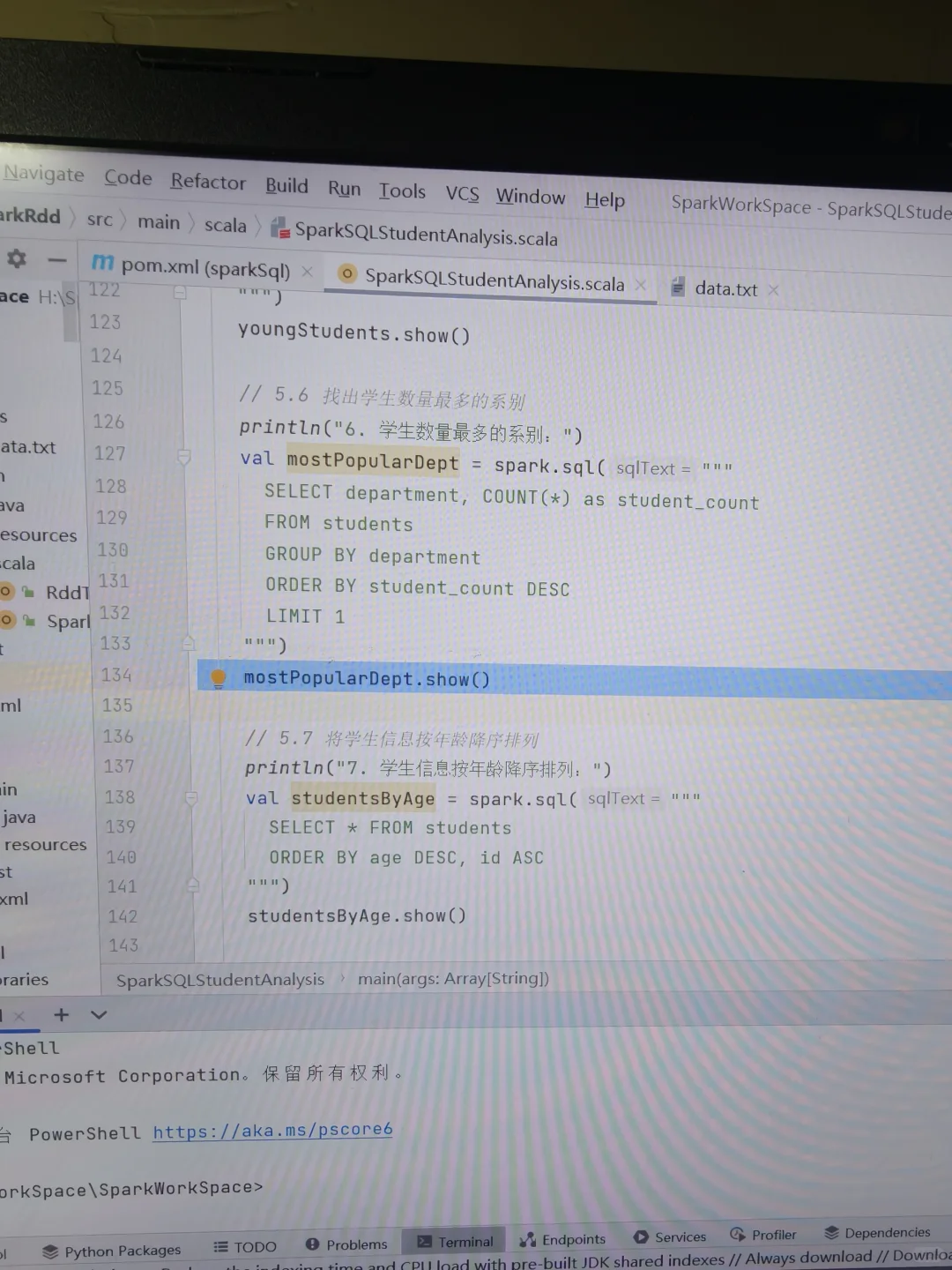The width and height of the screenshot is (952, 1270).
Task: Open the aka.ms/pscore6 link
Action: (x=272, y=1131)
